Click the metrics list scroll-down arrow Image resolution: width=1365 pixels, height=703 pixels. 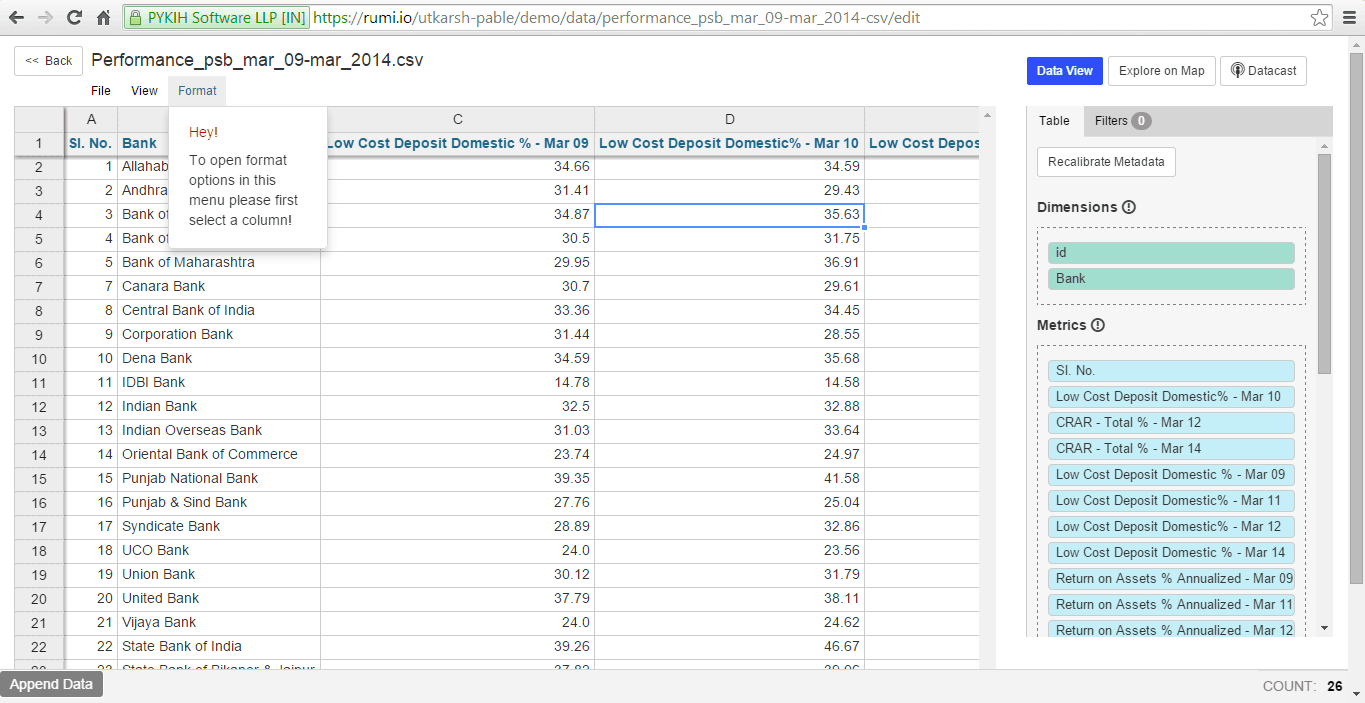[1325, 628]
